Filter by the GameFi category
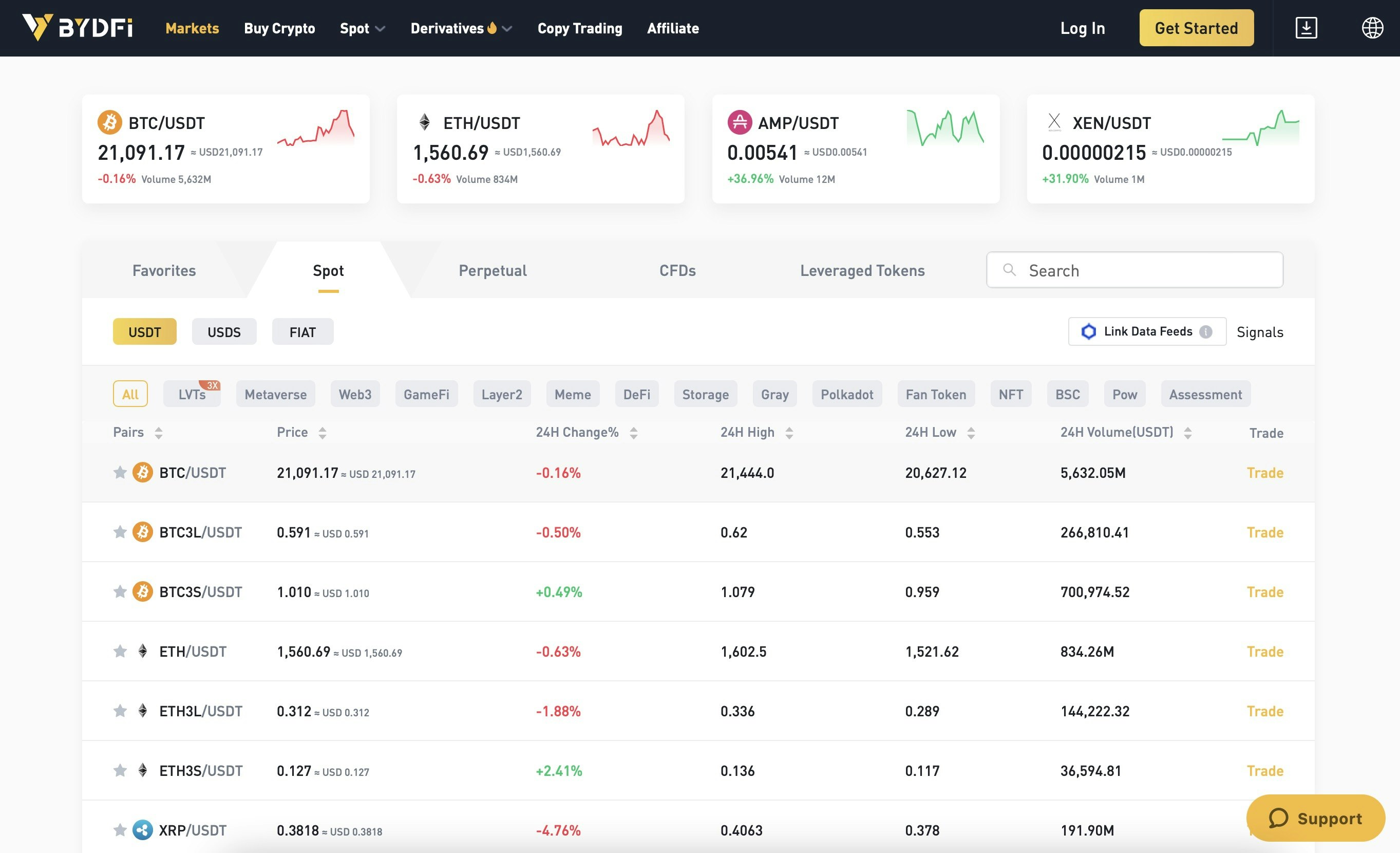 [x=426, y=394]
